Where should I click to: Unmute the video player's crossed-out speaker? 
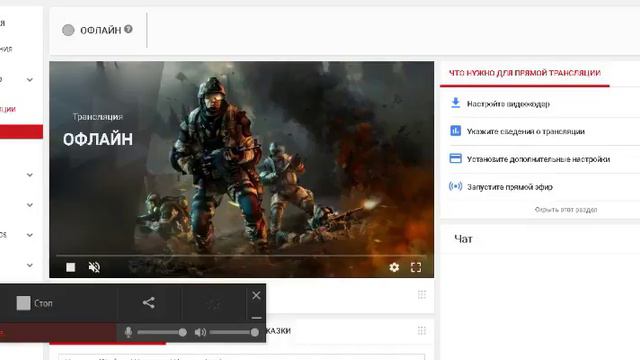click(x=94, y=267)
